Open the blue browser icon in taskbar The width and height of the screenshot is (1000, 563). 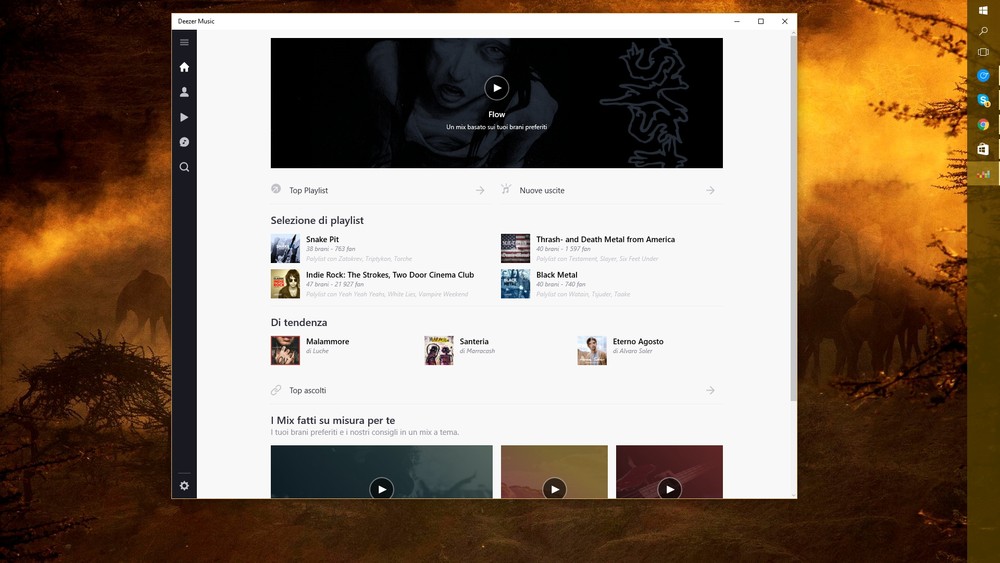click(x=983, y=76)
